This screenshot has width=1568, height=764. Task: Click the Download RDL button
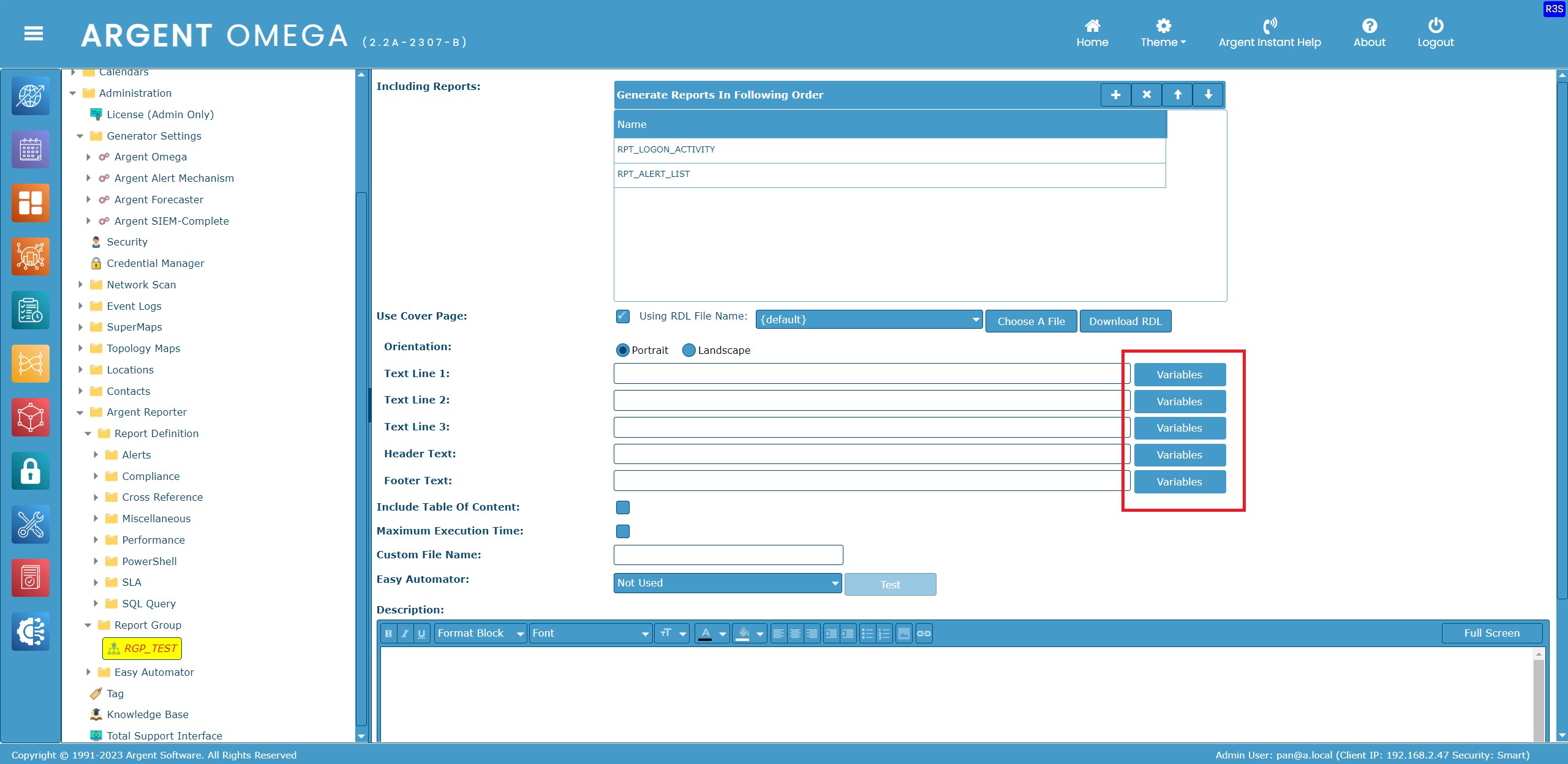coord(1125,321)
